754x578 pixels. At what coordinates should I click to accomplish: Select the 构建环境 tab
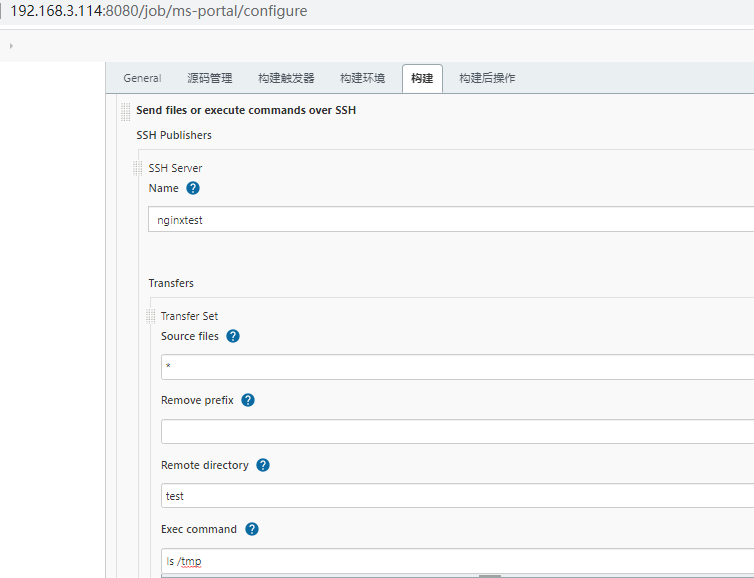[x=363, y=78]
